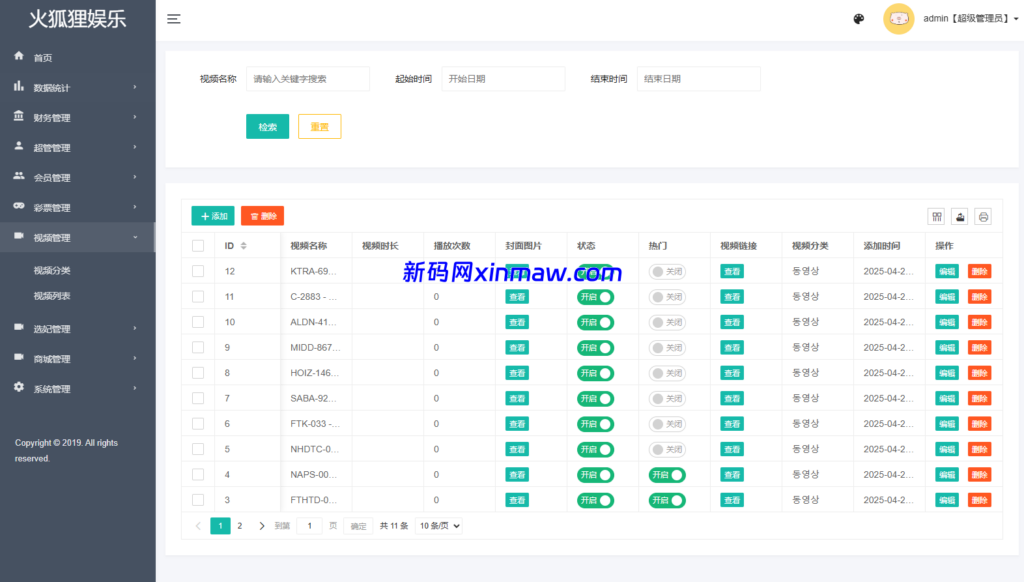Toggle the sidebar with the hamburger icon
Image resolution: width=1024 pixels, height=582 pixels.
[174, 19]
